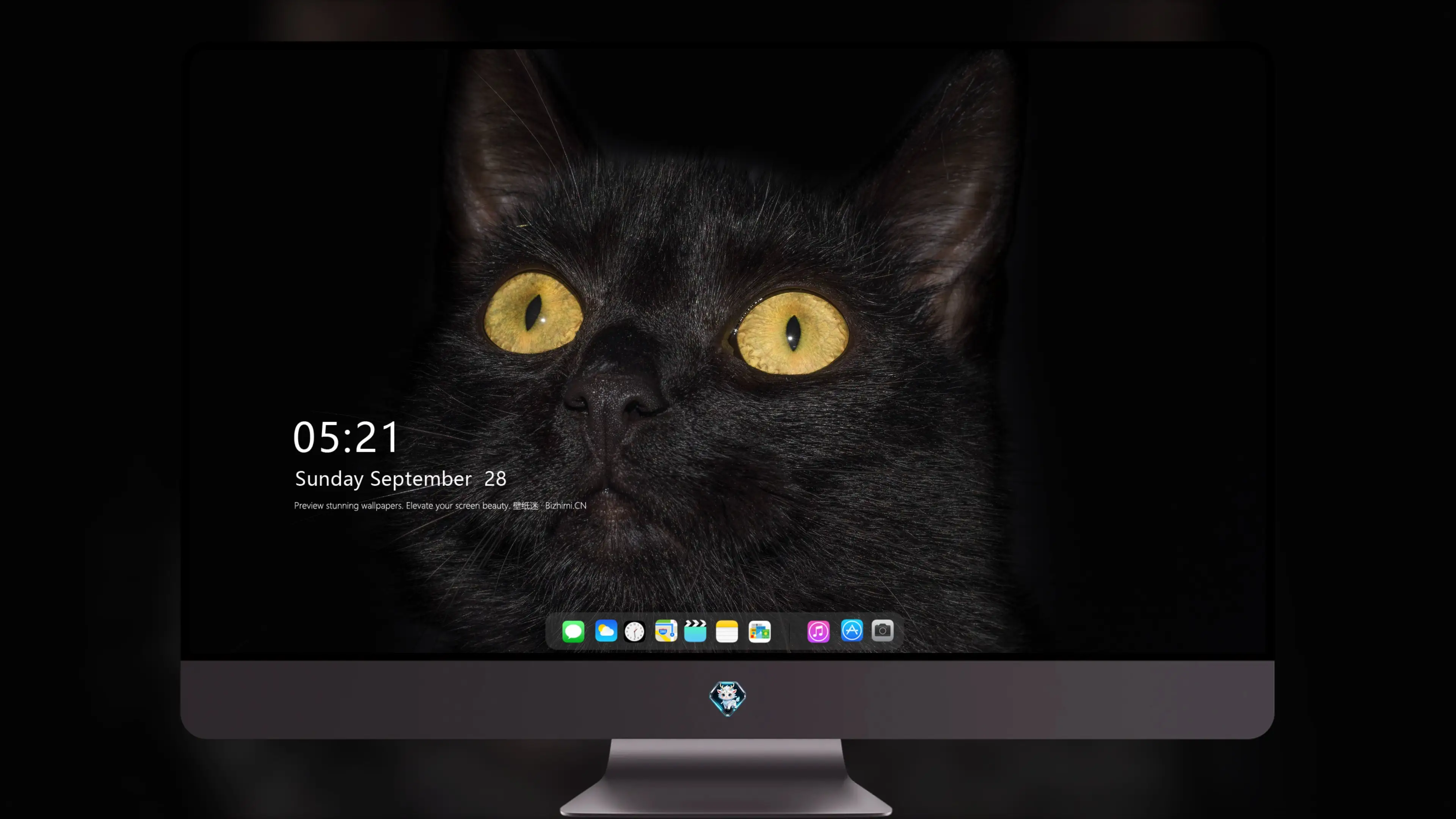Screen dimensions: 1456x819
Task: Click the Sunday September 28 date text
Action: tap(400, 479)
